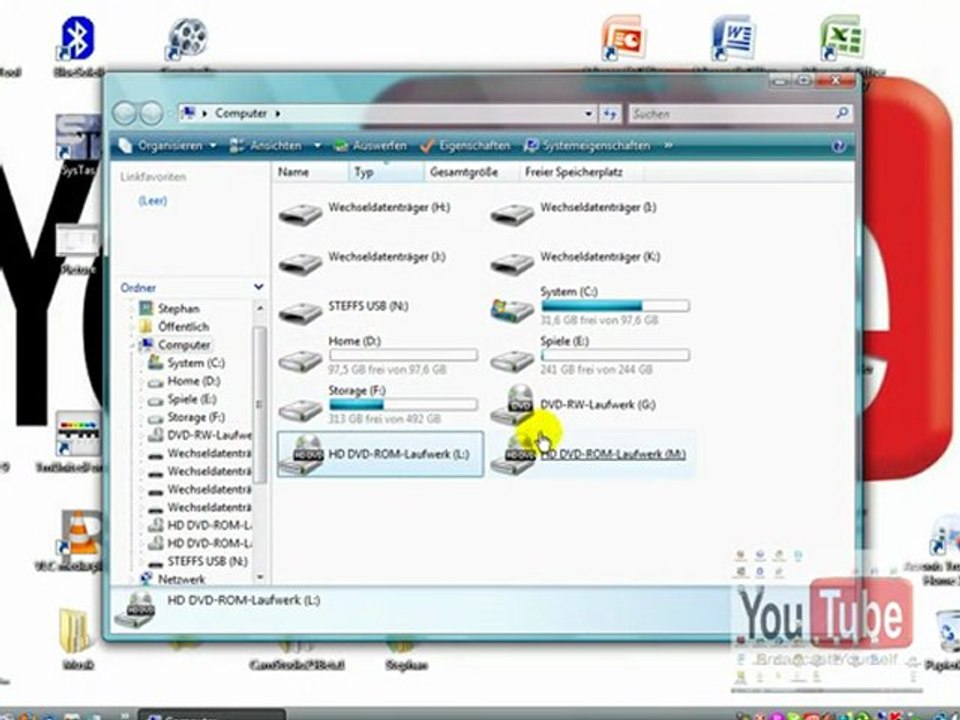
Task: Select System (C:) drive icon
Action: [x=512, y=310]
